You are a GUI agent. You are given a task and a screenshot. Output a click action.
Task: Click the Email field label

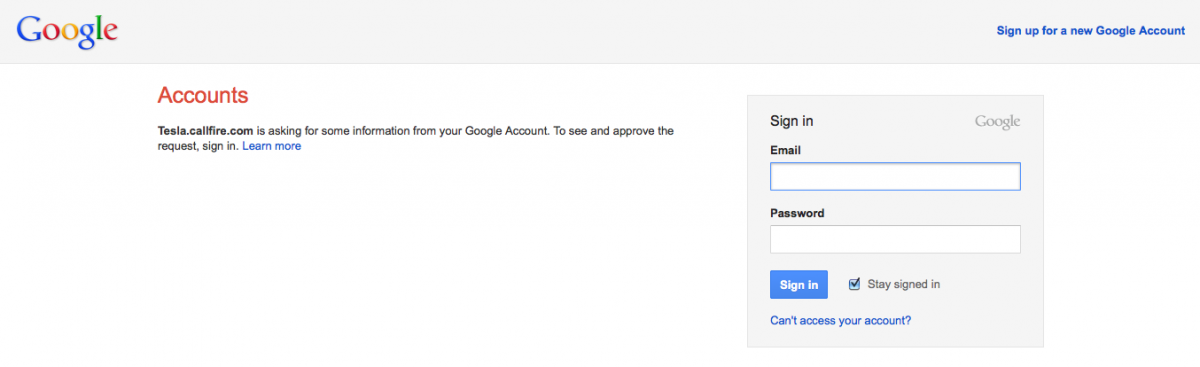pyautogui.click(x=786, y=150)
